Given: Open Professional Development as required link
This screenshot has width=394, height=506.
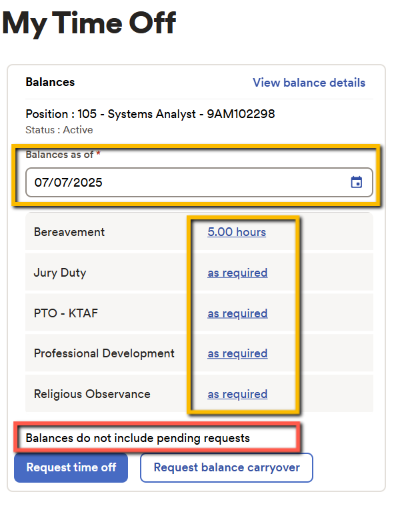Looking at the screenshot, I should 237,353.
